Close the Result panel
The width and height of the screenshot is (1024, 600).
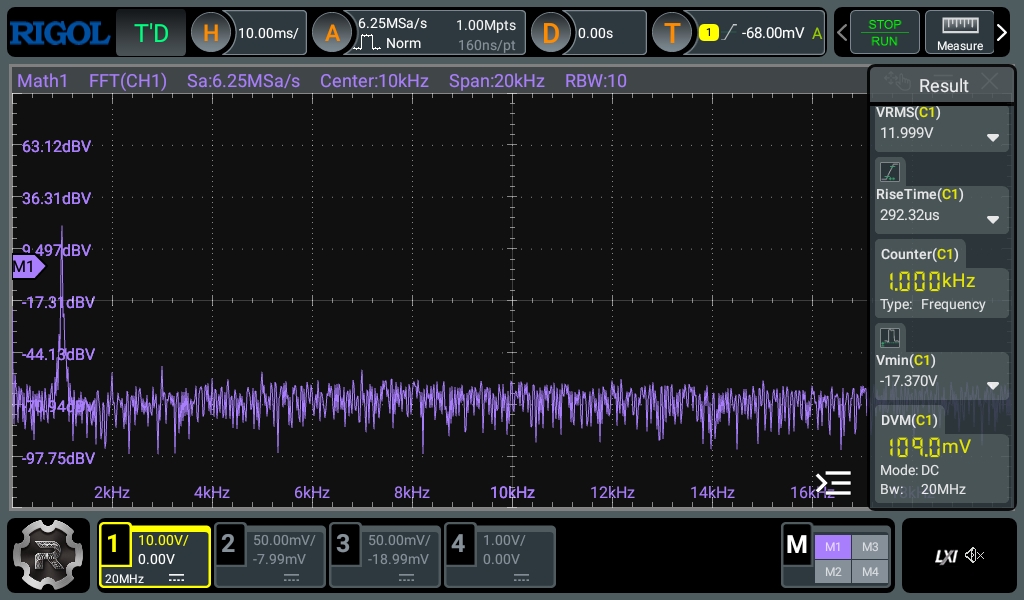(x=990, y=82)
